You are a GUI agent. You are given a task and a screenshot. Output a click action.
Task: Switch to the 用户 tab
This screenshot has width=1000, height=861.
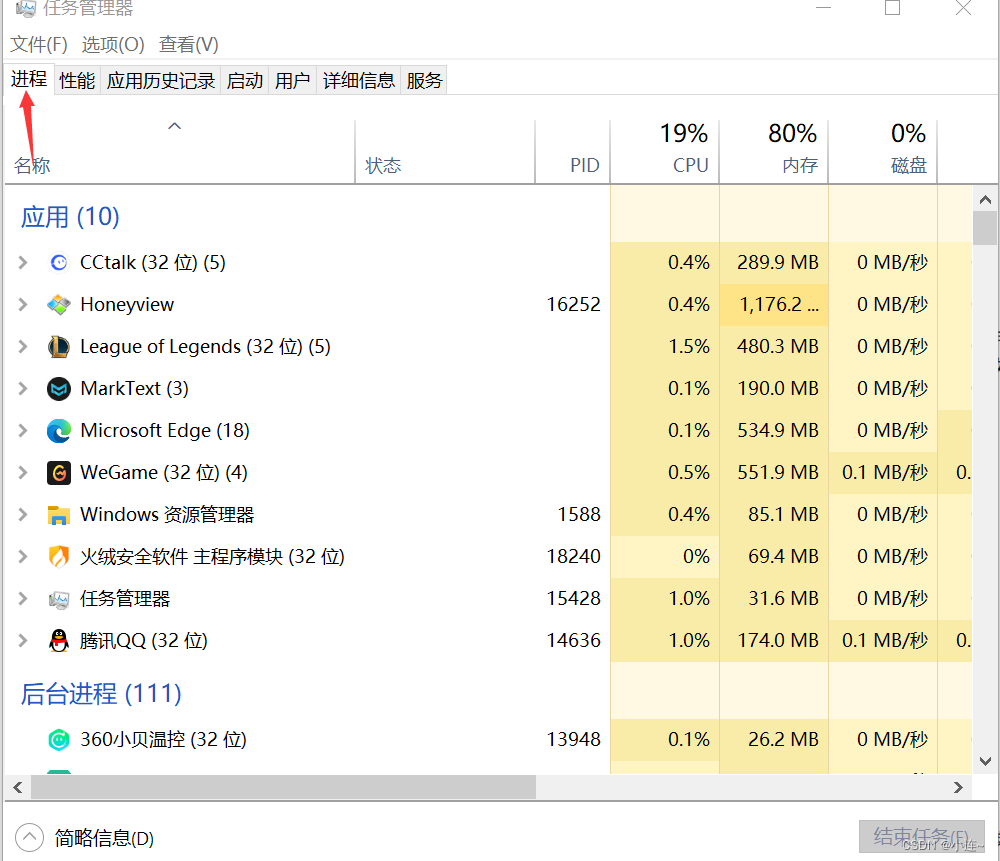(293, 80)
